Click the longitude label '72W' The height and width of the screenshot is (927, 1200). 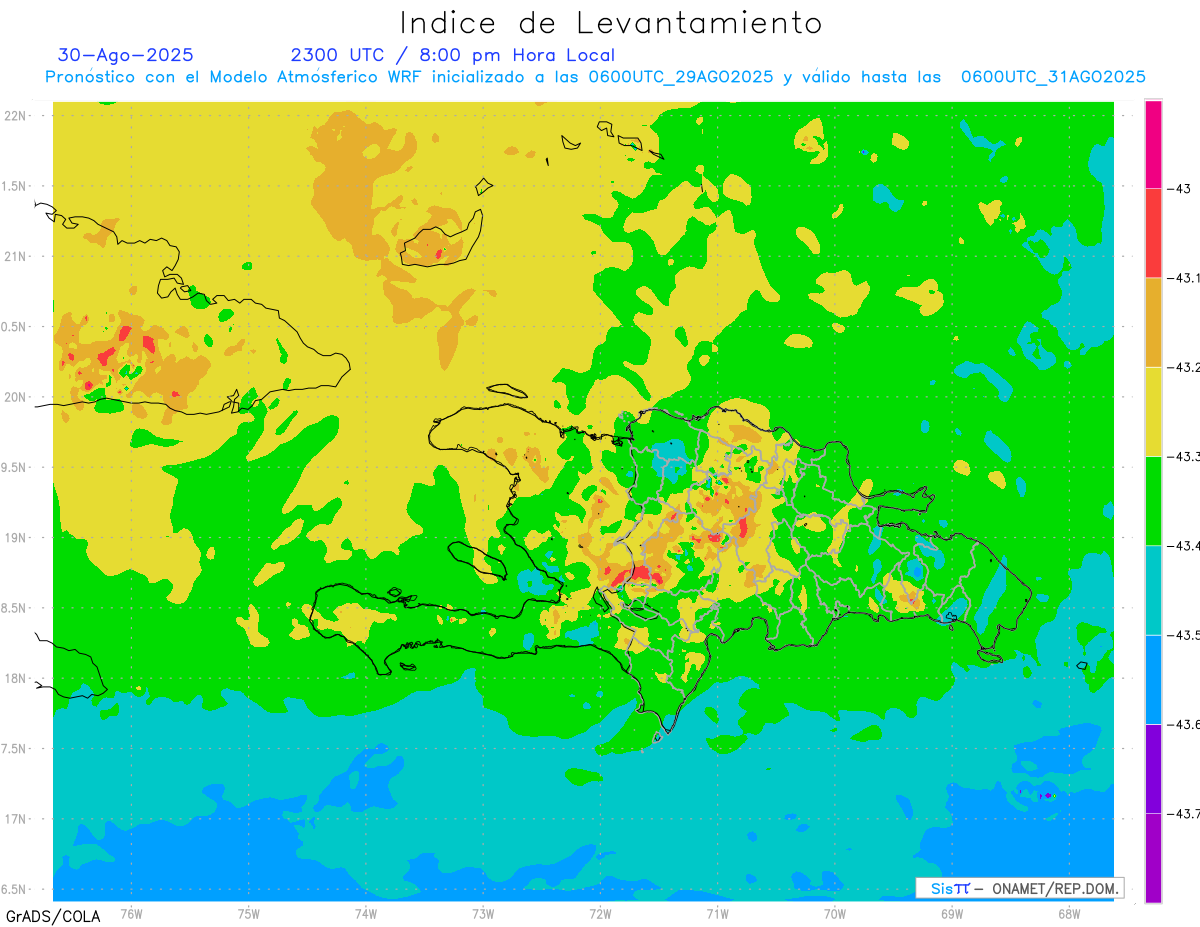(600, 913)
